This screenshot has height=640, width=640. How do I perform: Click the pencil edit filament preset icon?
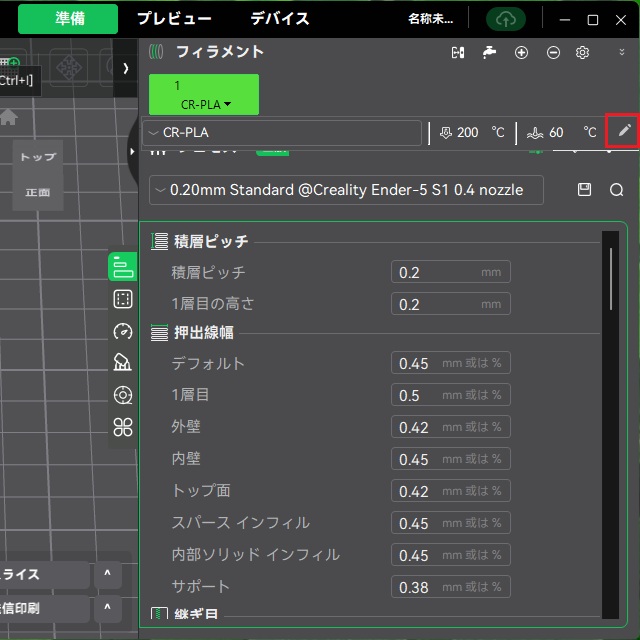tap(624, 131)
